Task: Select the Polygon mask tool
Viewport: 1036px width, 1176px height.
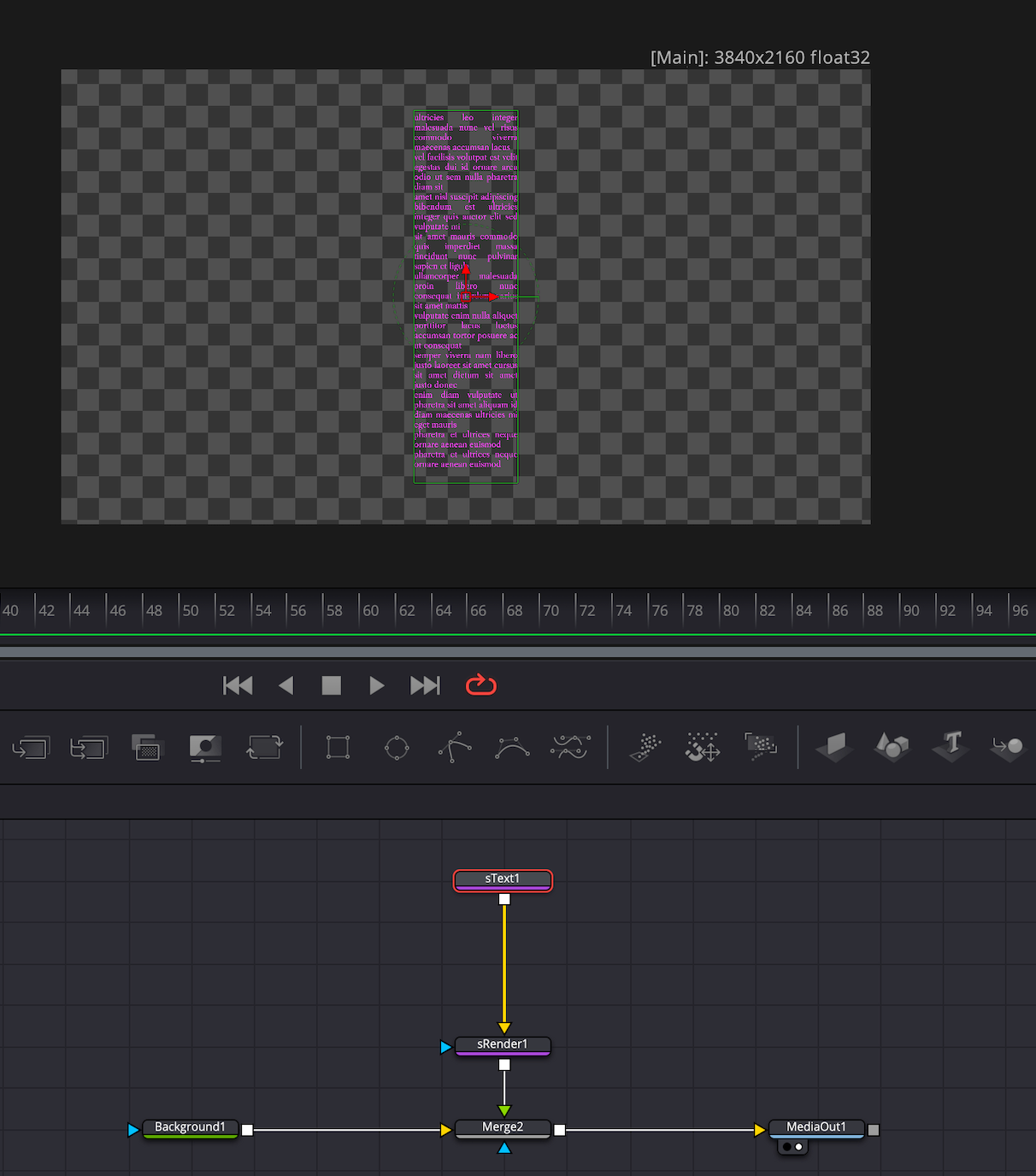Action: 455,747
